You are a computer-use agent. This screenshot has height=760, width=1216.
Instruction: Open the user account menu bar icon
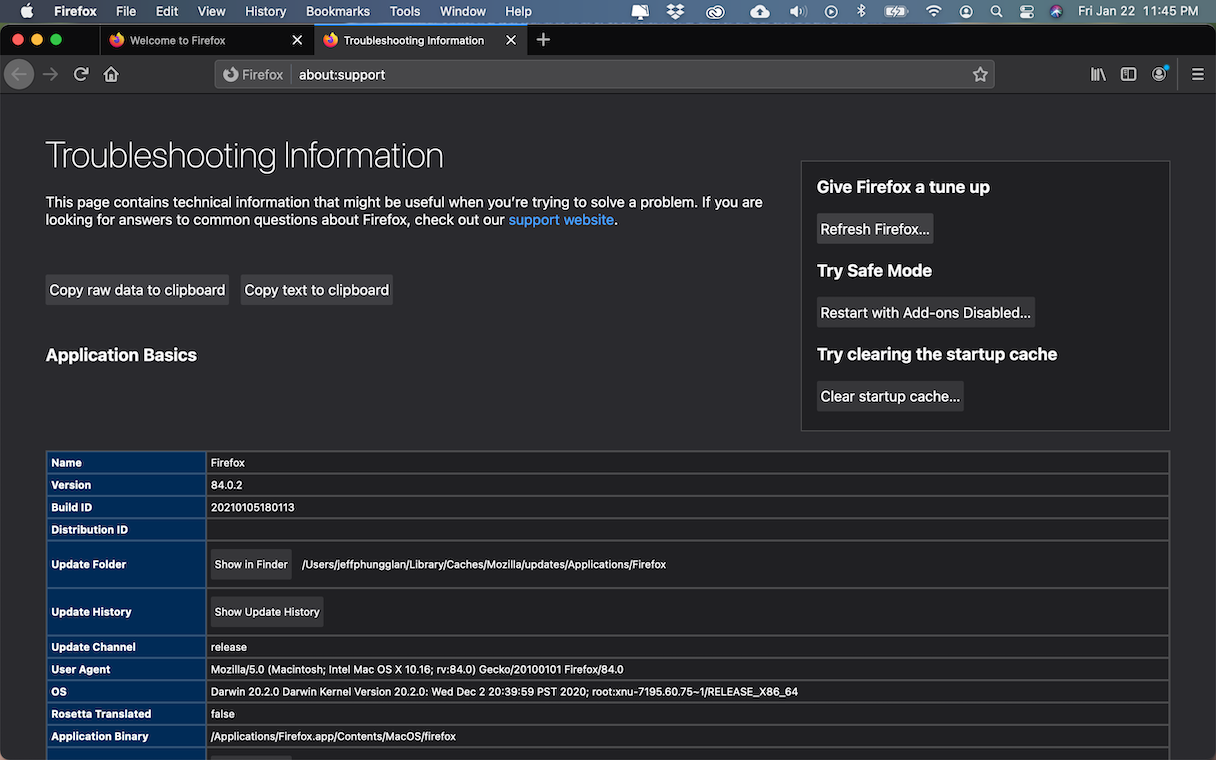pos(966,11)
